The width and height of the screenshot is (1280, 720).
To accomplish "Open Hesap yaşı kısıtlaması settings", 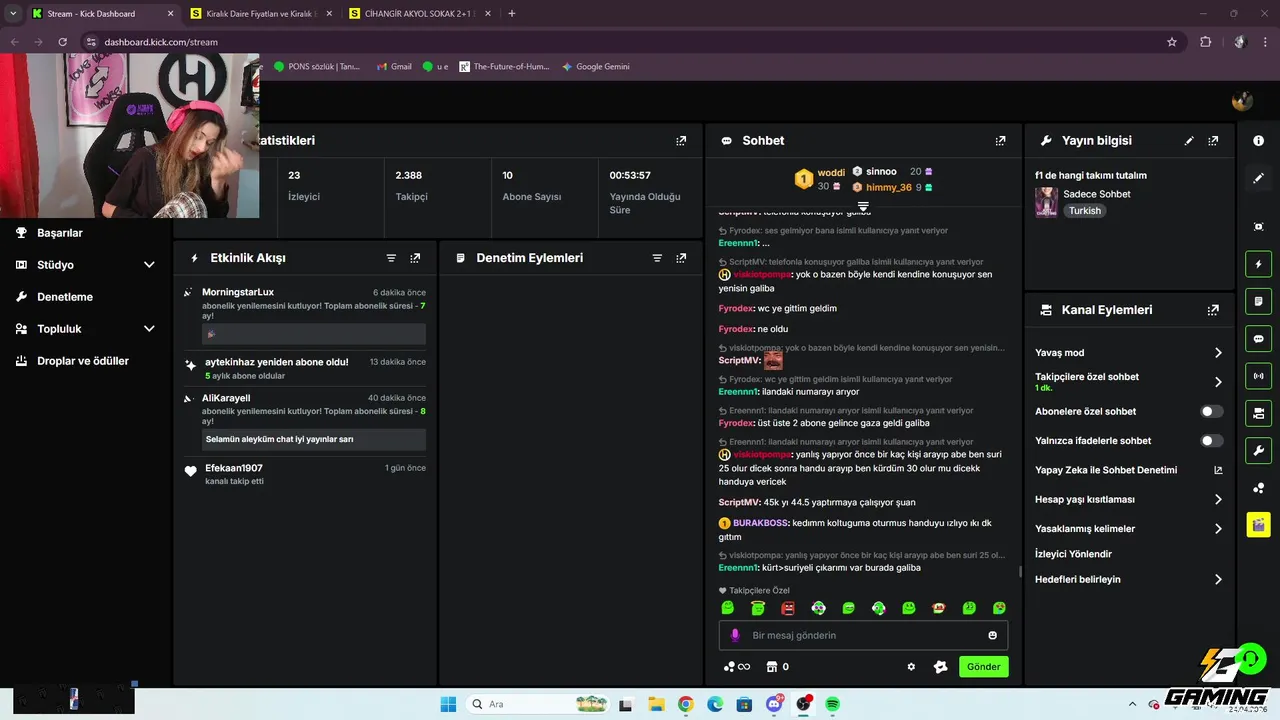I will 1129,499.
